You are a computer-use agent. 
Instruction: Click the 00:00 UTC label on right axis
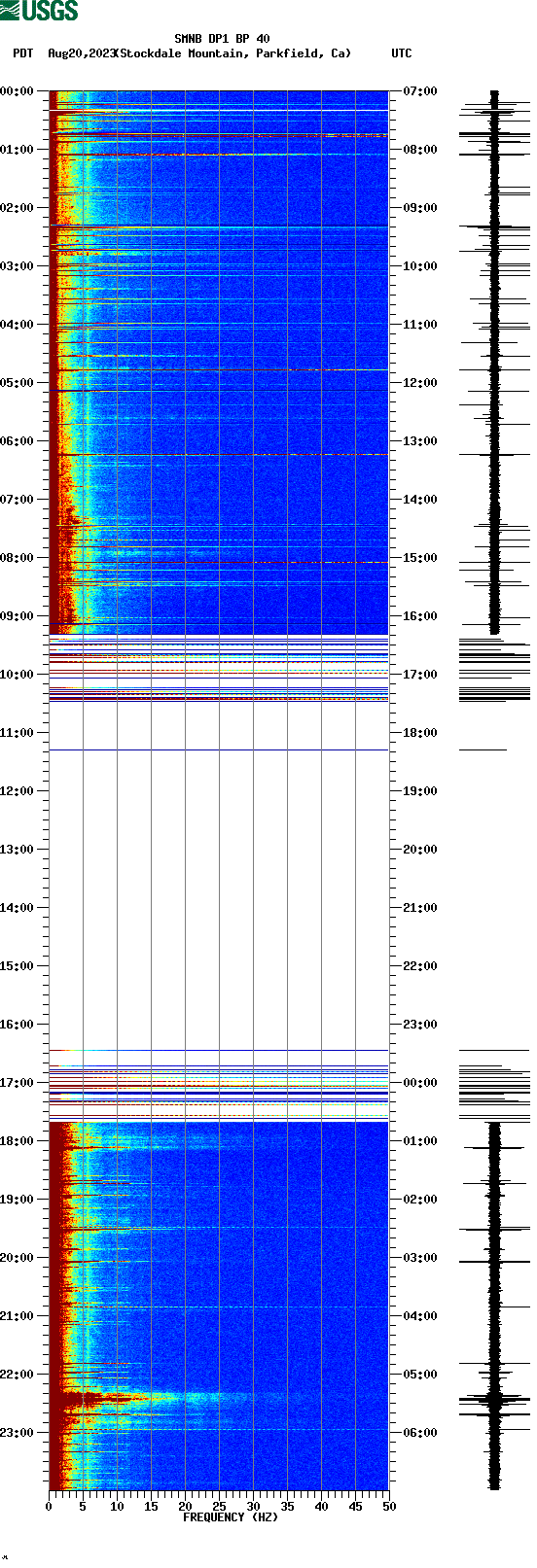(420, 1083)
